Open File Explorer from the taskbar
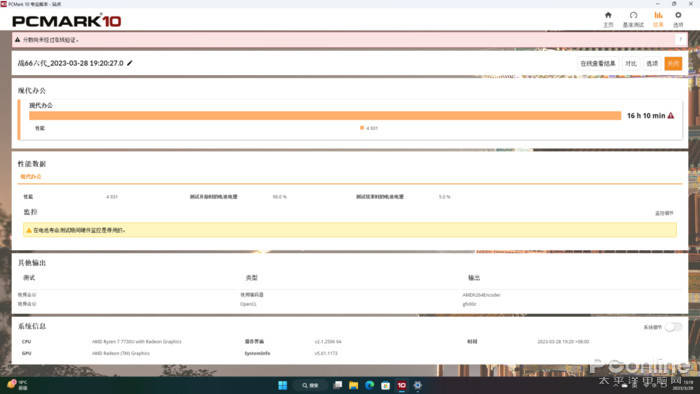The height and width of the screenshot is (394, 700). pos(353,385)
